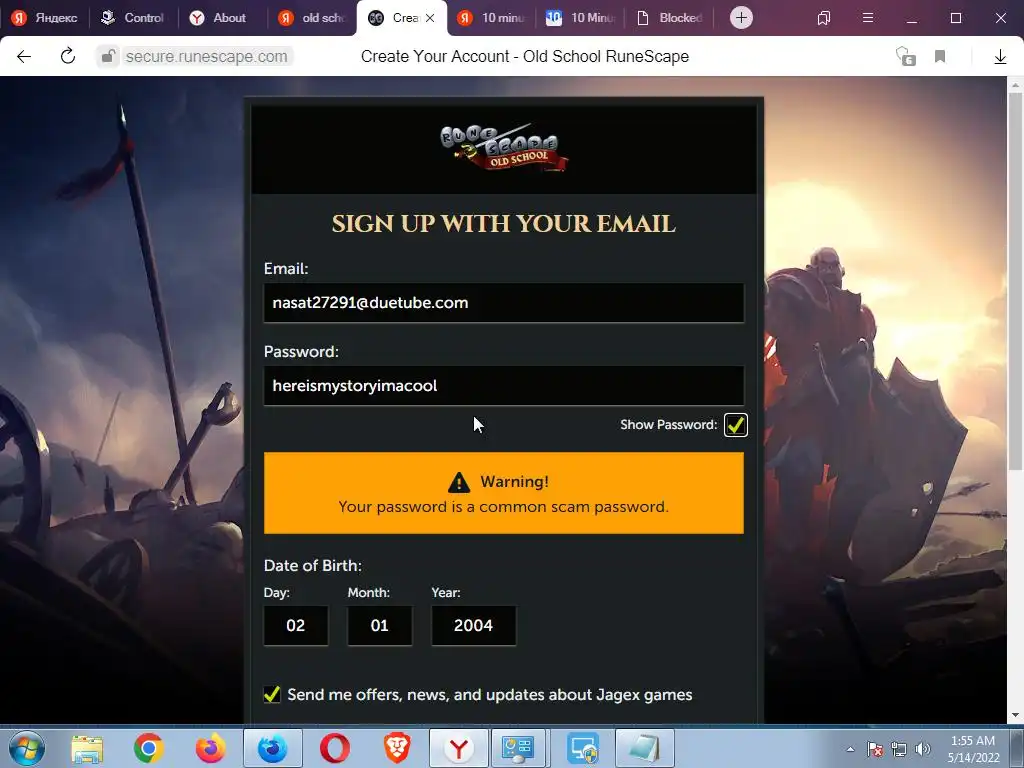Click the birth Month field
1024x768 pixels.
click(379, 625)
